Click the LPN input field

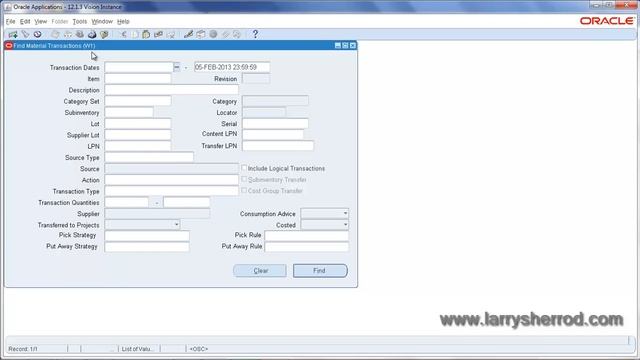click(x=138, y=146)
